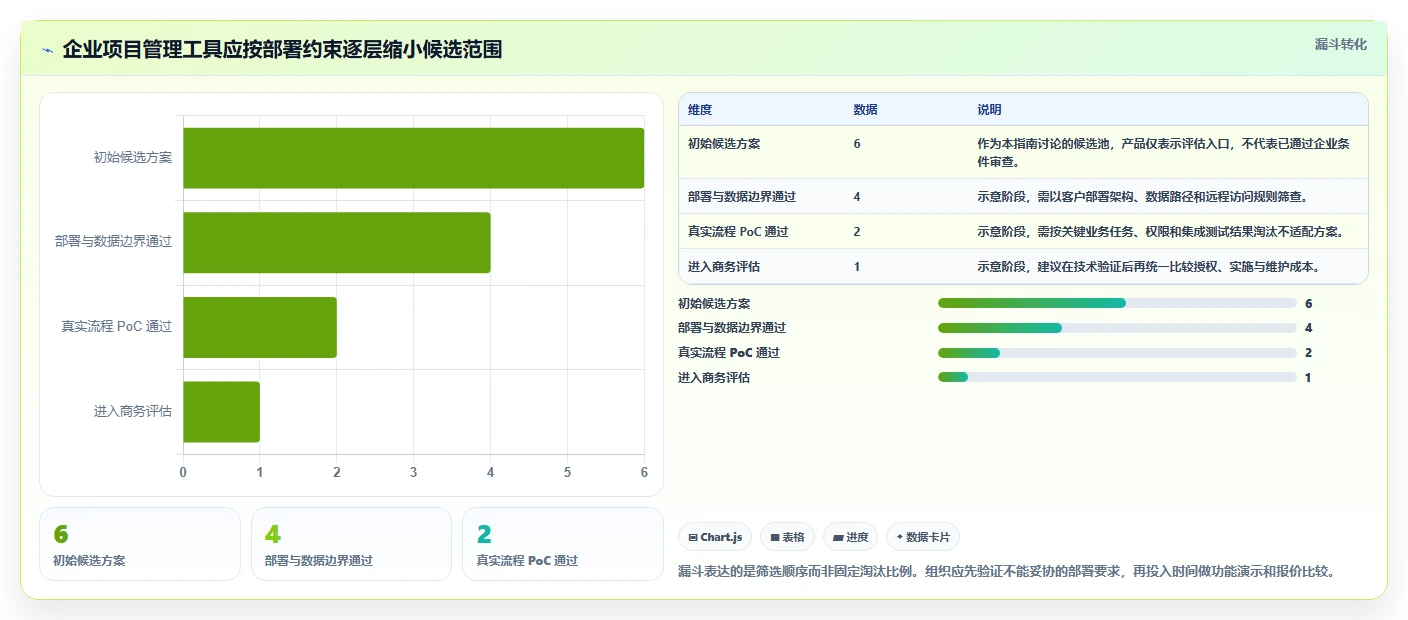This screenshot has height=620, width=1408.
Task: Click the progress list label 进入商务评估
Action: point(714,378)
